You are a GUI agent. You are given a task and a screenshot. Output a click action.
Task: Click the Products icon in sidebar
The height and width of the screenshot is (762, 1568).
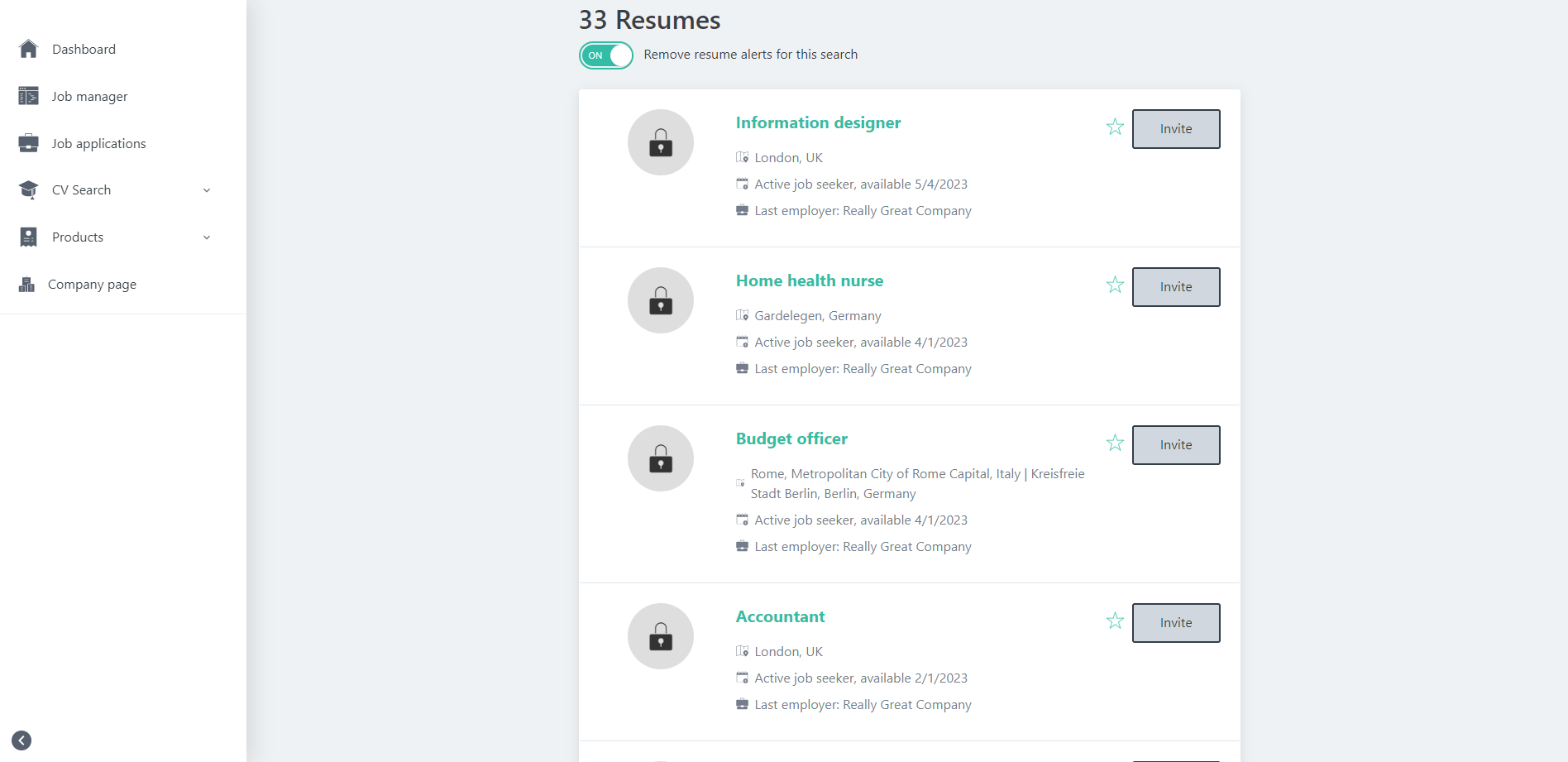(x=28, y=237)
